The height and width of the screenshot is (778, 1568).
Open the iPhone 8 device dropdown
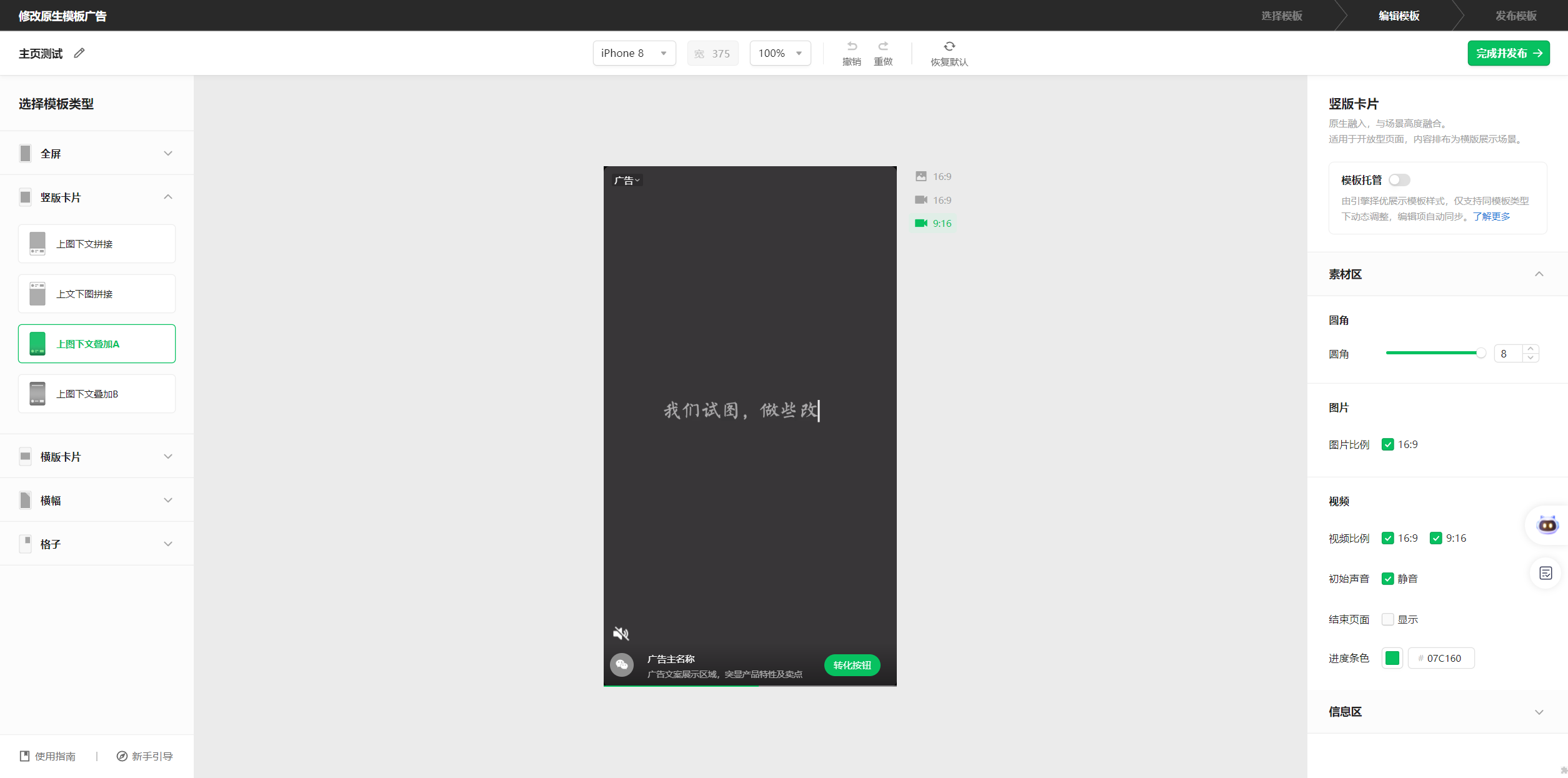[634, 53]
